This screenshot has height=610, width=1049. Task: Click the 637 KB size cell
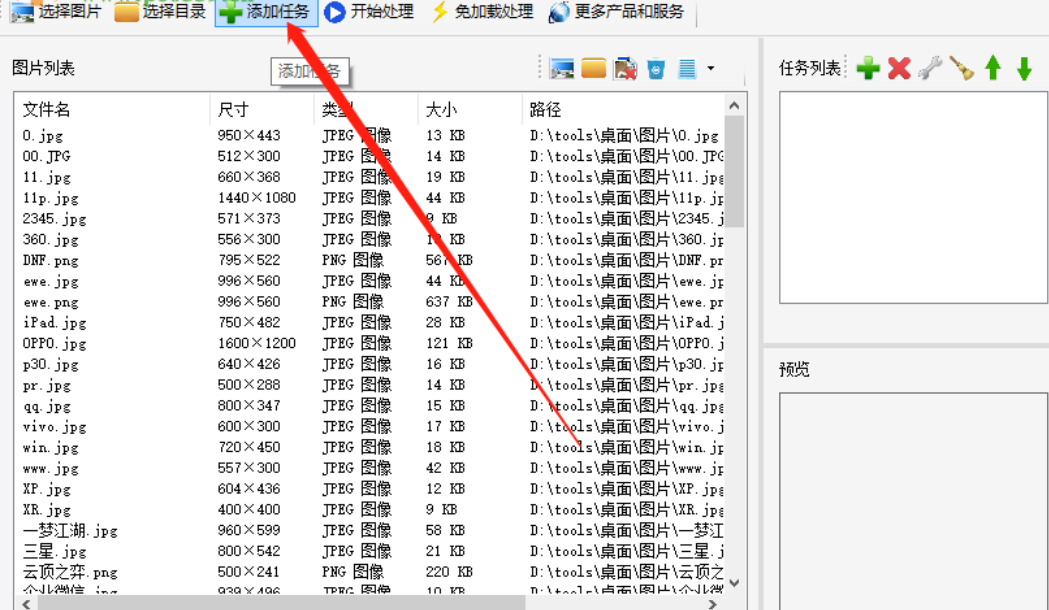point(449,302)
